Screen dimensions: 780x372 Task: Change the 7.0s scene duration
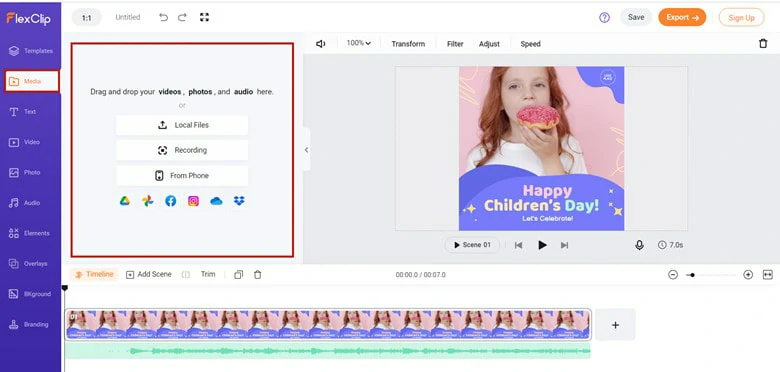pyautogui.click(x=671, y=245)
